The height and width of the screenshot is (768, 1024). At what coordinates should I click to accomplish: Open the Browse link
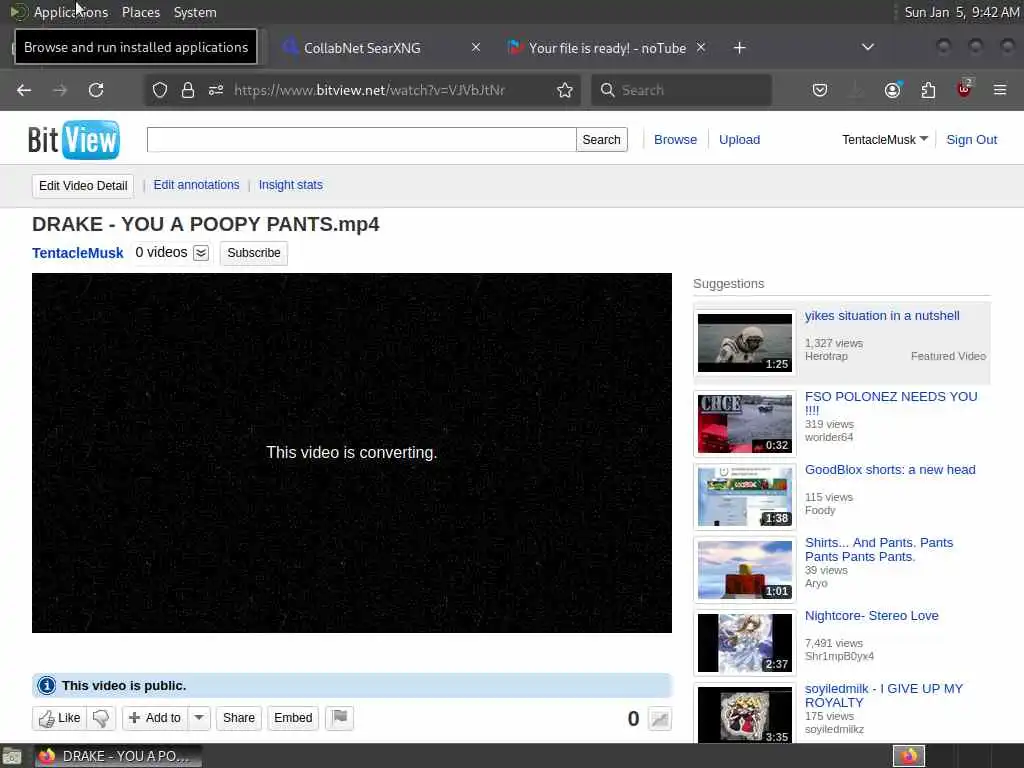tap(675, 139)
